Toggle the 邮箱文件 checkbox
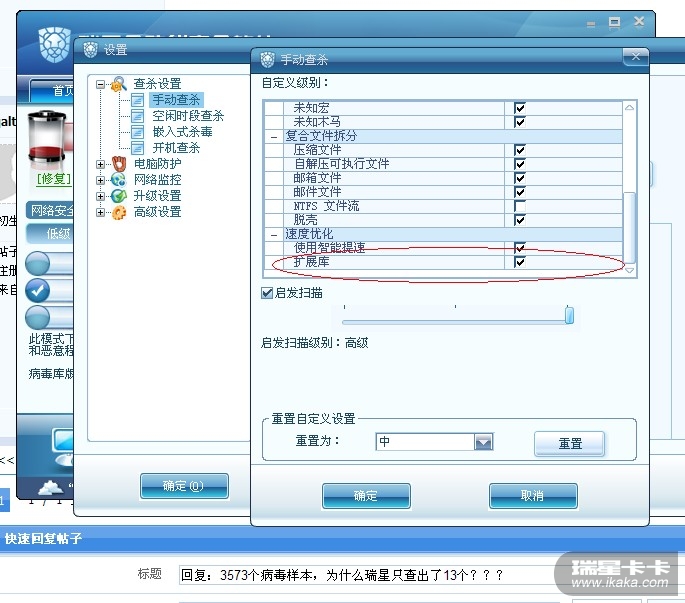 click(x=520, y=178)
